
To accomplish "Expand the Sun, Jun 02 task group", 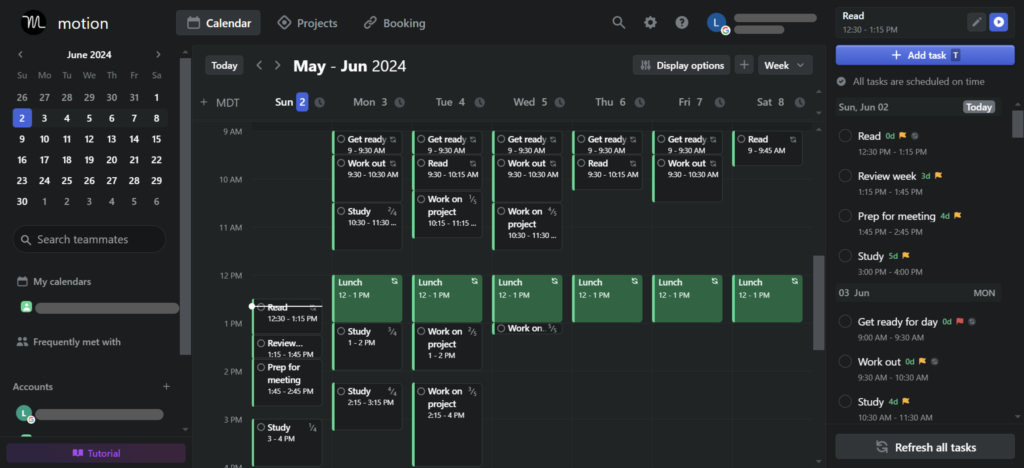I will click(918, 107).
